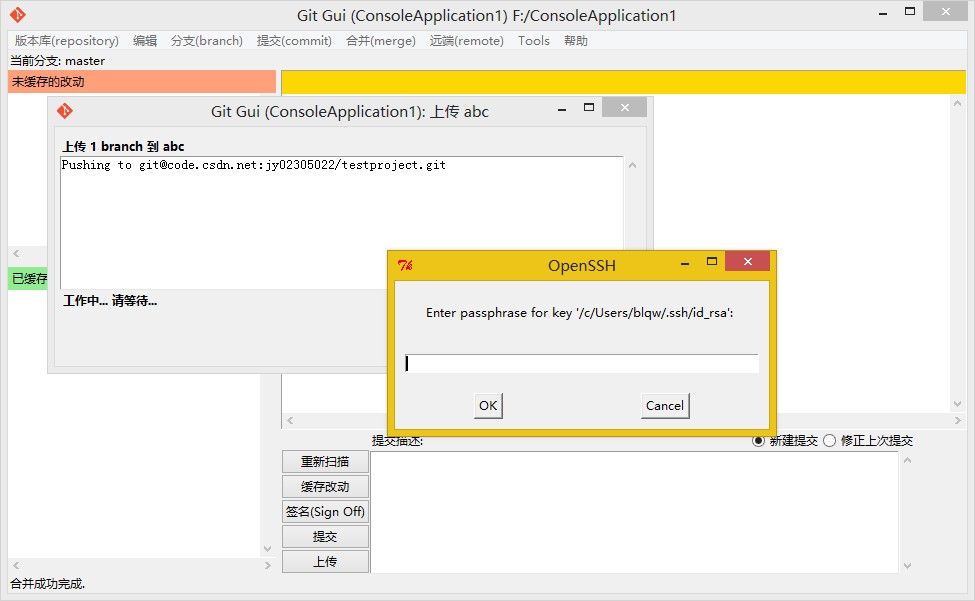Screen dimensions: 975x601
Task: Maximize the upload abc window
Action: pyautogui.click(x=589, y=108)
